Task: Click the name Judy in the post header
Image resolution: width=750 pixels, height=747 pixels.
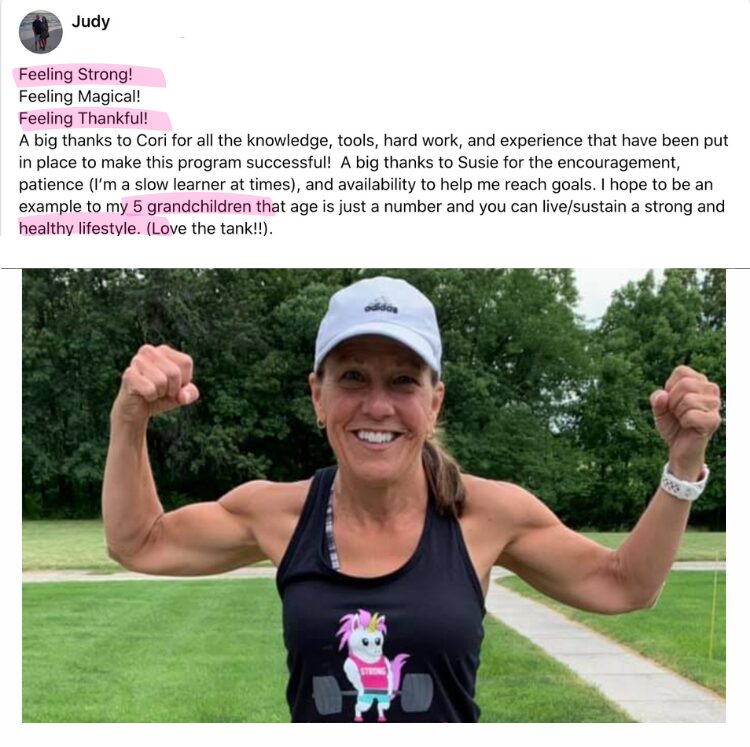Action: [x=90, y=22]
